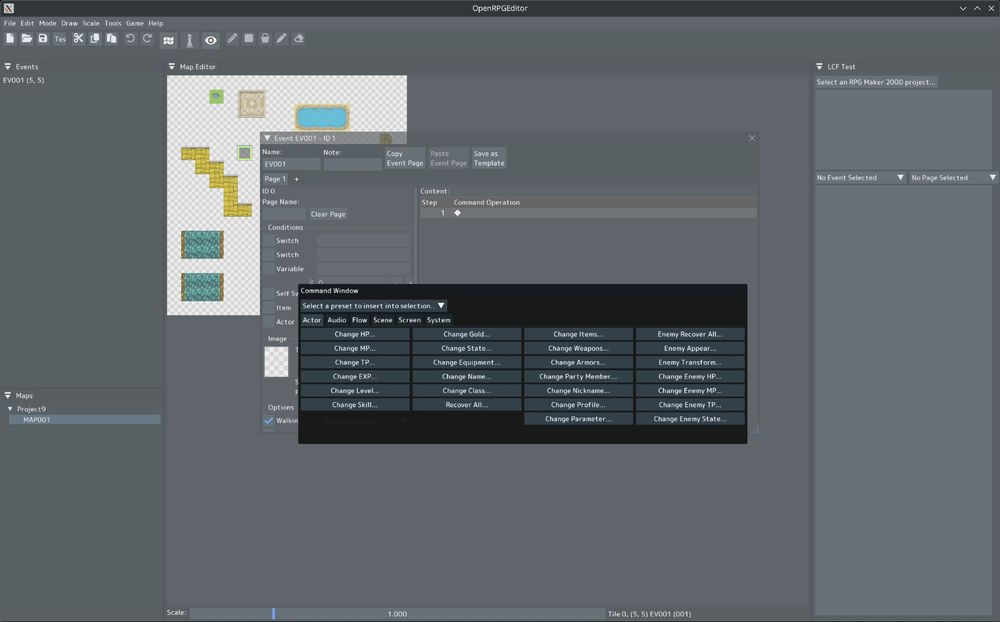The image size is (1000, 622).
Task: Collapse the LCF Test panel triangle
Action: 820,66
